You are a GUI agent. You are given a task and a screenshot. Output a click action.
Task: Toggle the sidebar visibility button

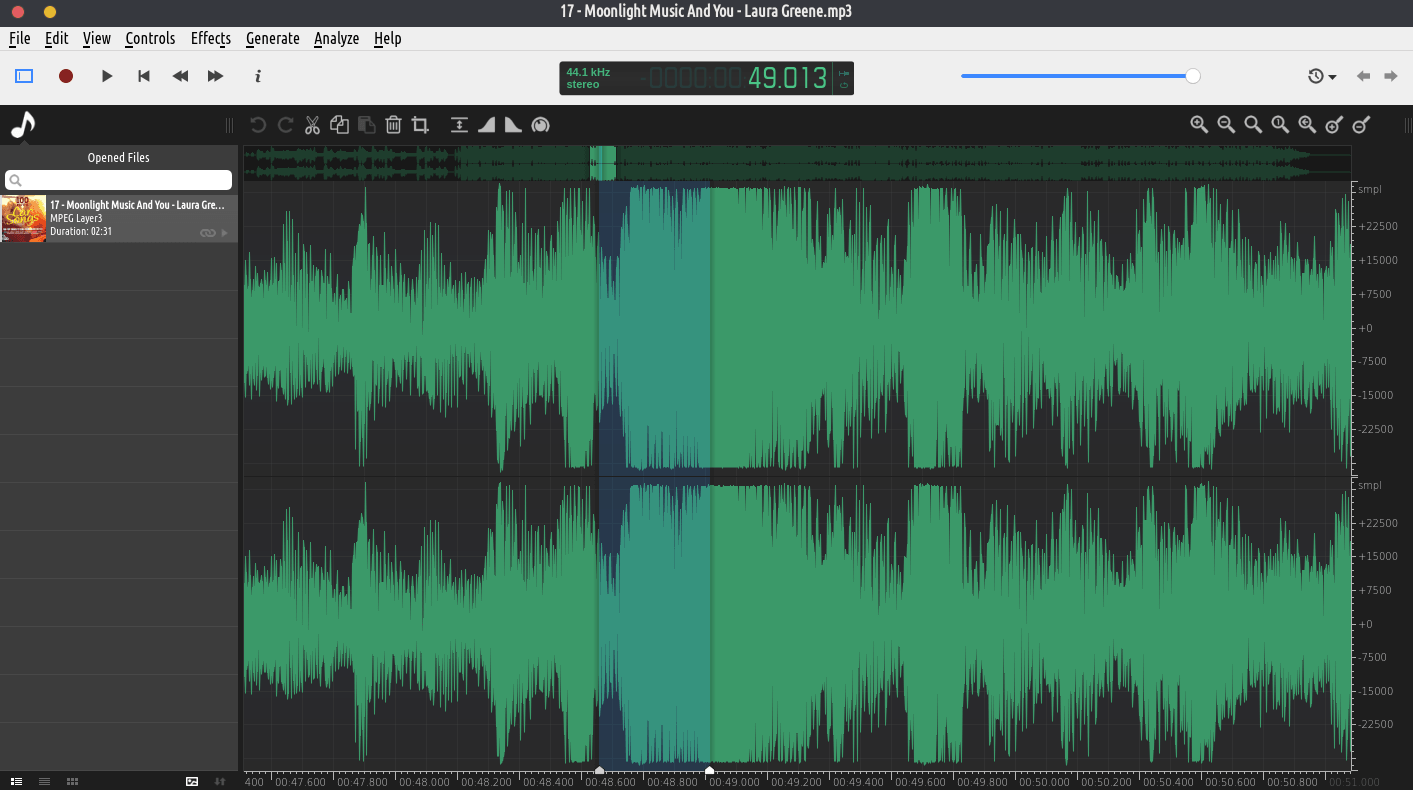click(24, 76)
